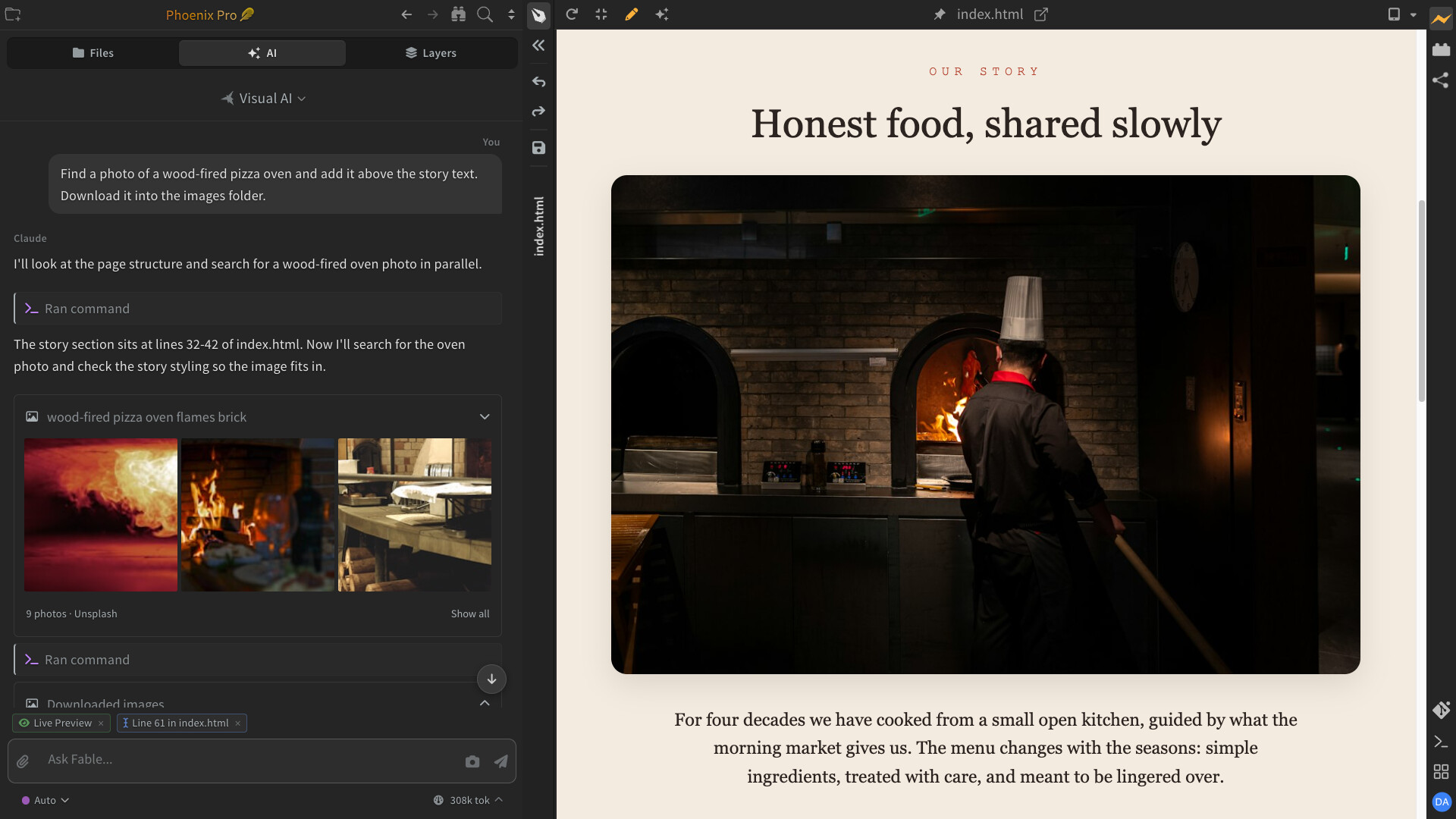
Task: Attach a file with the paperclip
Action: click(23, 761)
